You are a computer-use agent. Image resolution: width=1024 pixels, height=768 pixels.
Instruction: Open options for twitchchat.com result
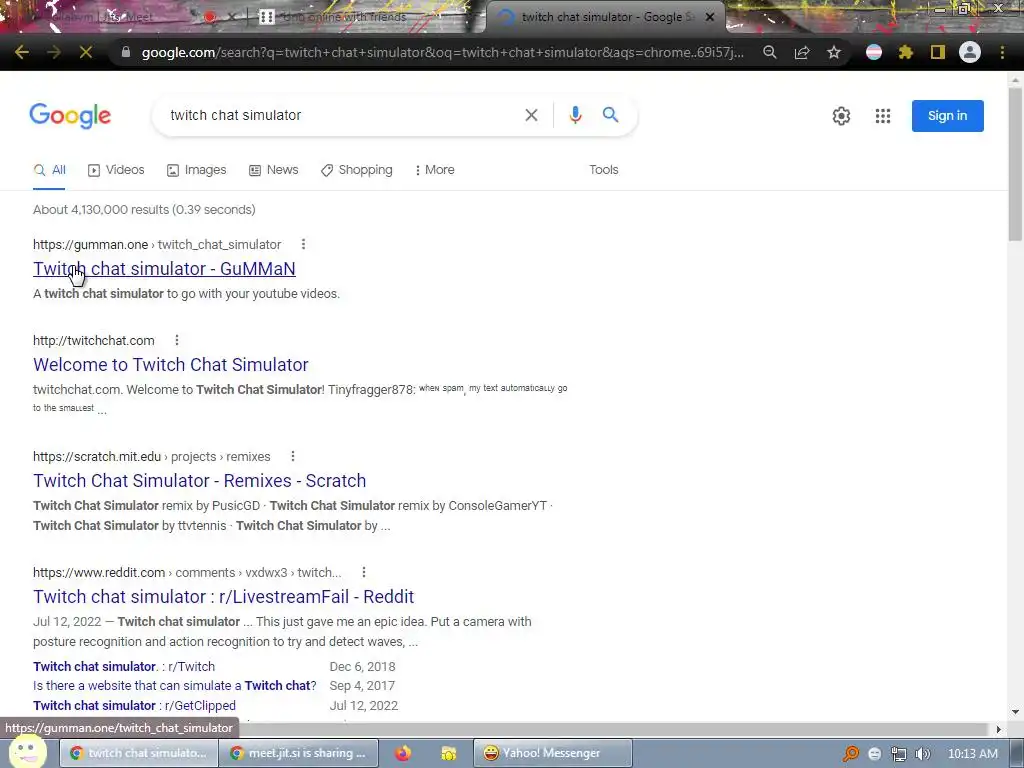point(176,340)
